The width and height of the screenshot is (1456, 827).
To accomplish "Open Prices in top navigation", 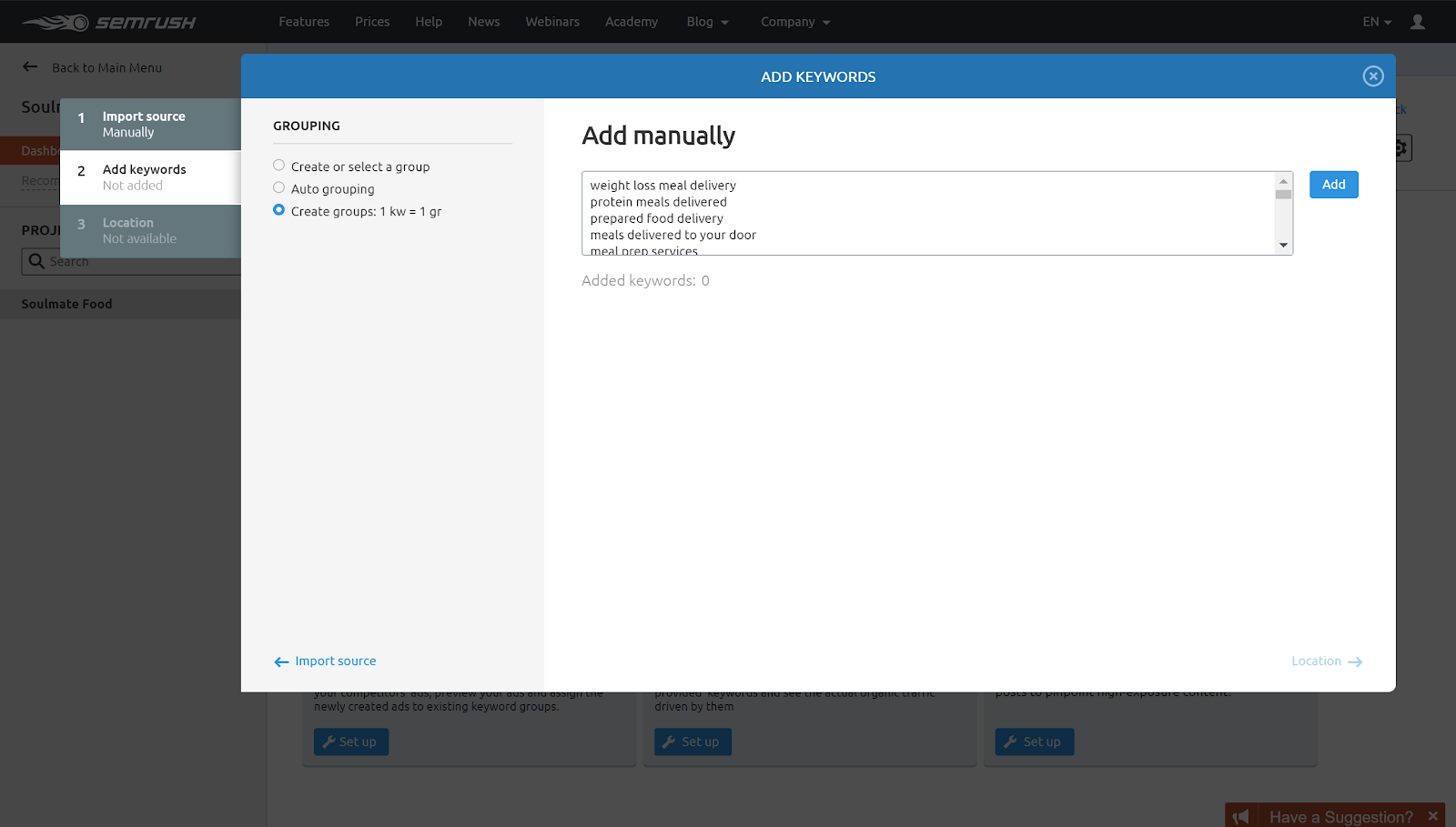I will pyautogui.click(x=372, y=22).
